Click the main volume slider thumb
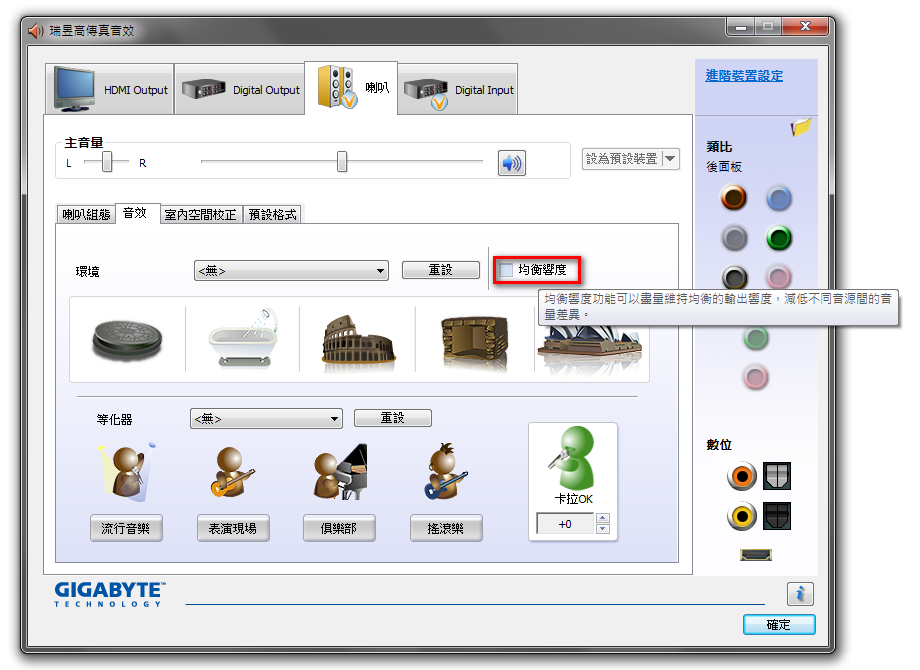This screenshot has height=670, width=920. click(x=342, y=161)
